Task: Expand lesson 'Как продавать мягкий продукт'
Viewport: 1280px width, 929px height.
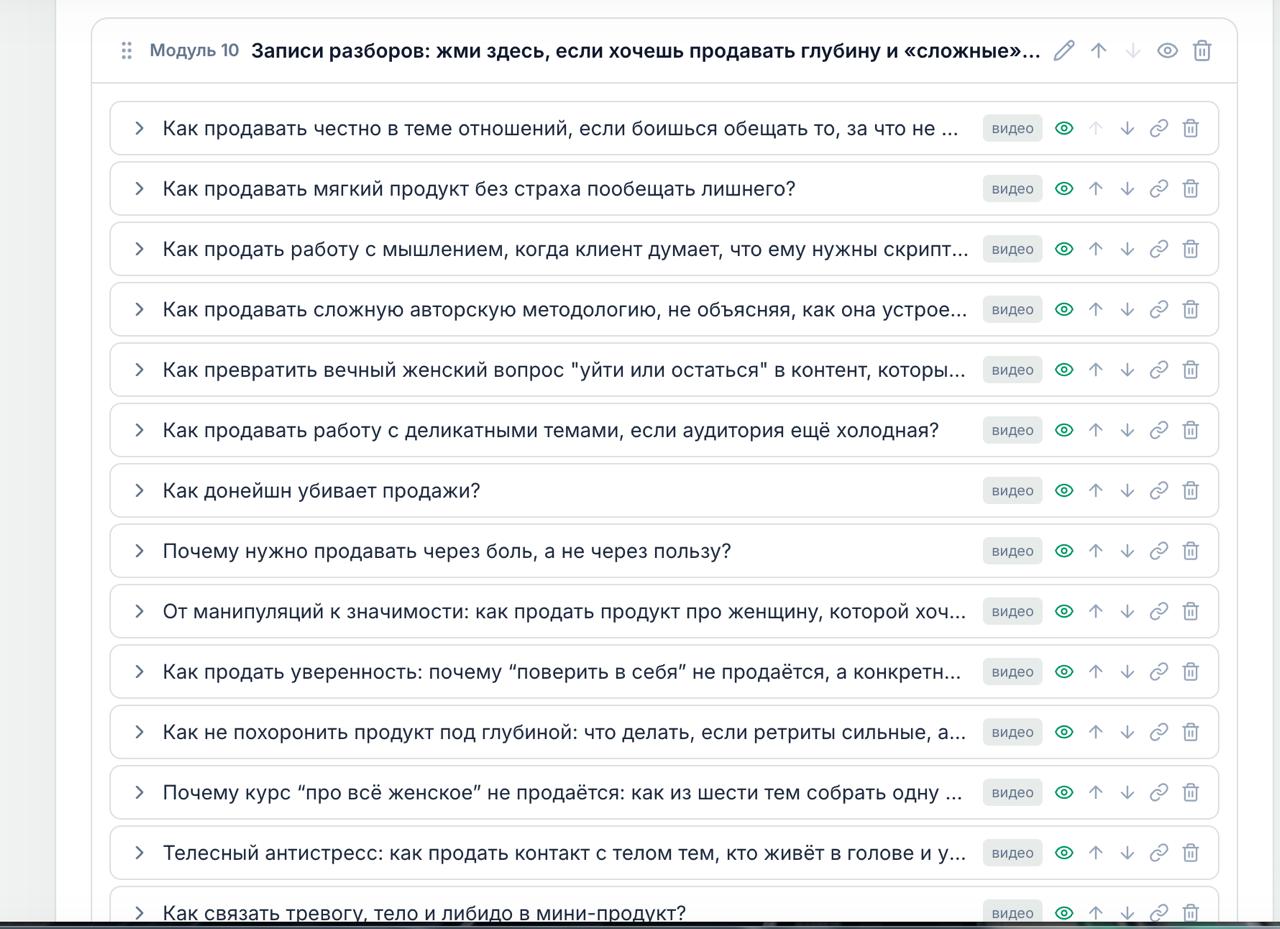Action: pyautogui.click(x=139, y=189)
